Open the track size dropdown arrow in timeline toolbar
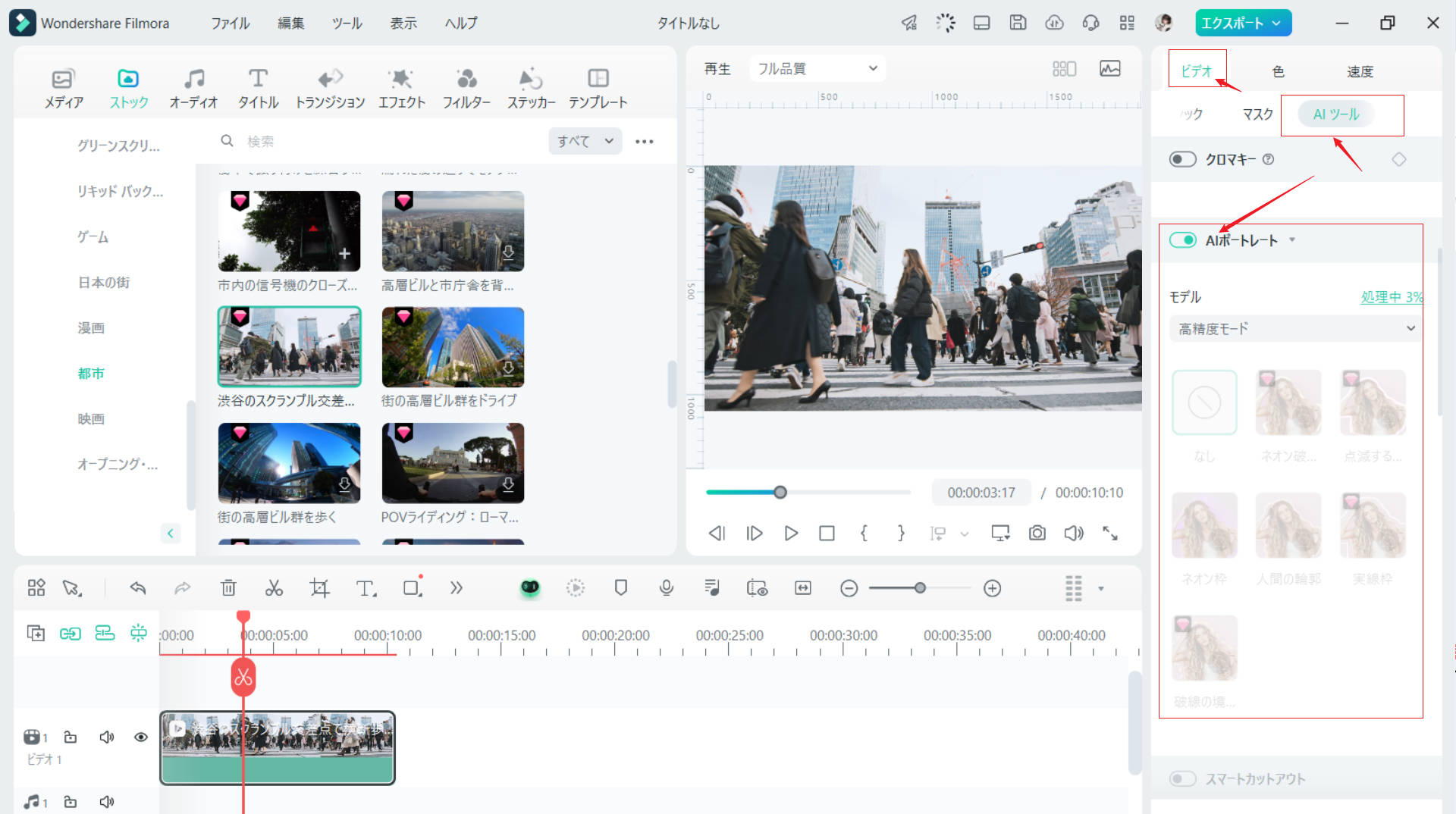1456x814 pixels. [1101, 589]
